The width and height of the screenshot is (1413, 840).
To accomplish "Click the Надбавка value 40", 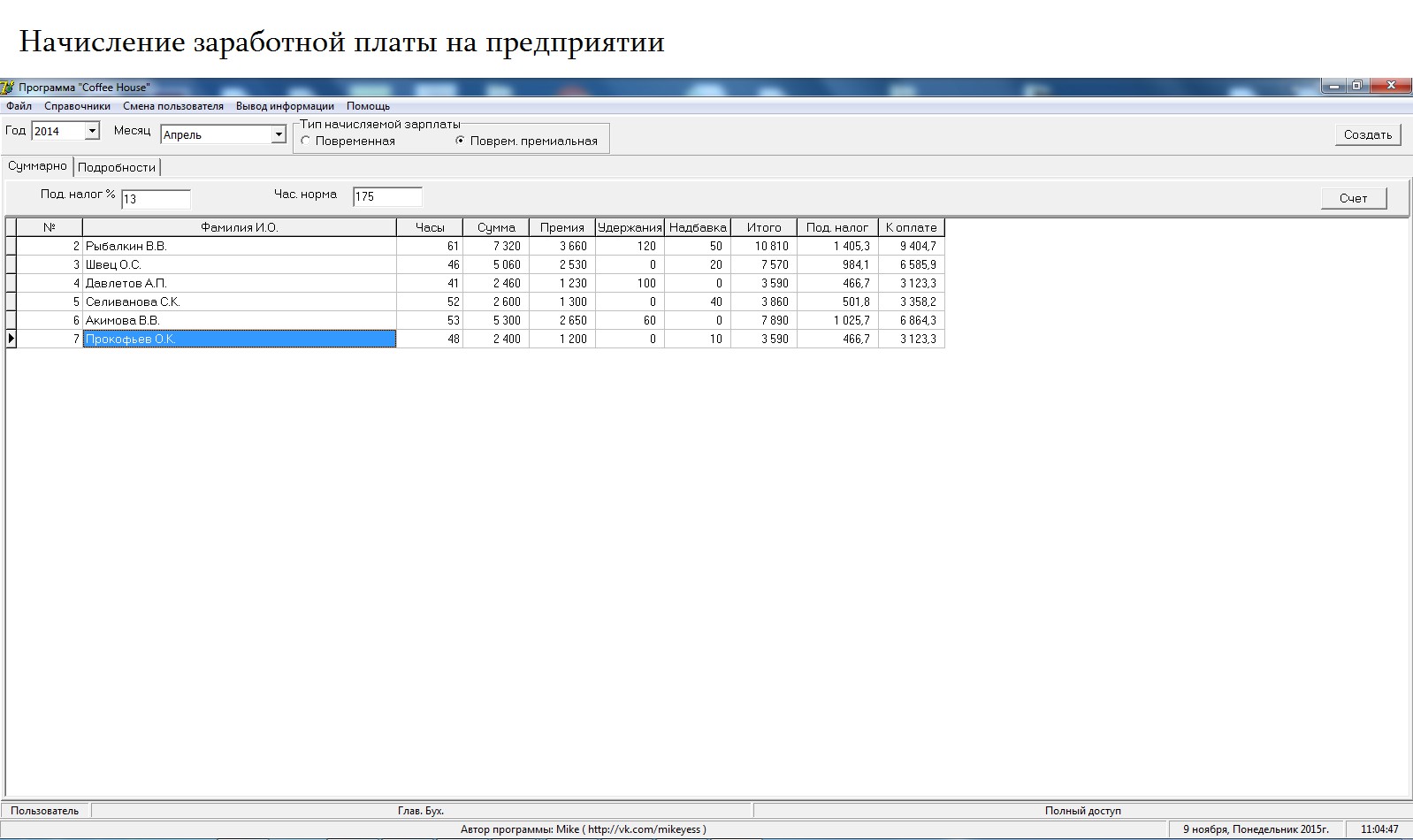I will pos(716,302).
